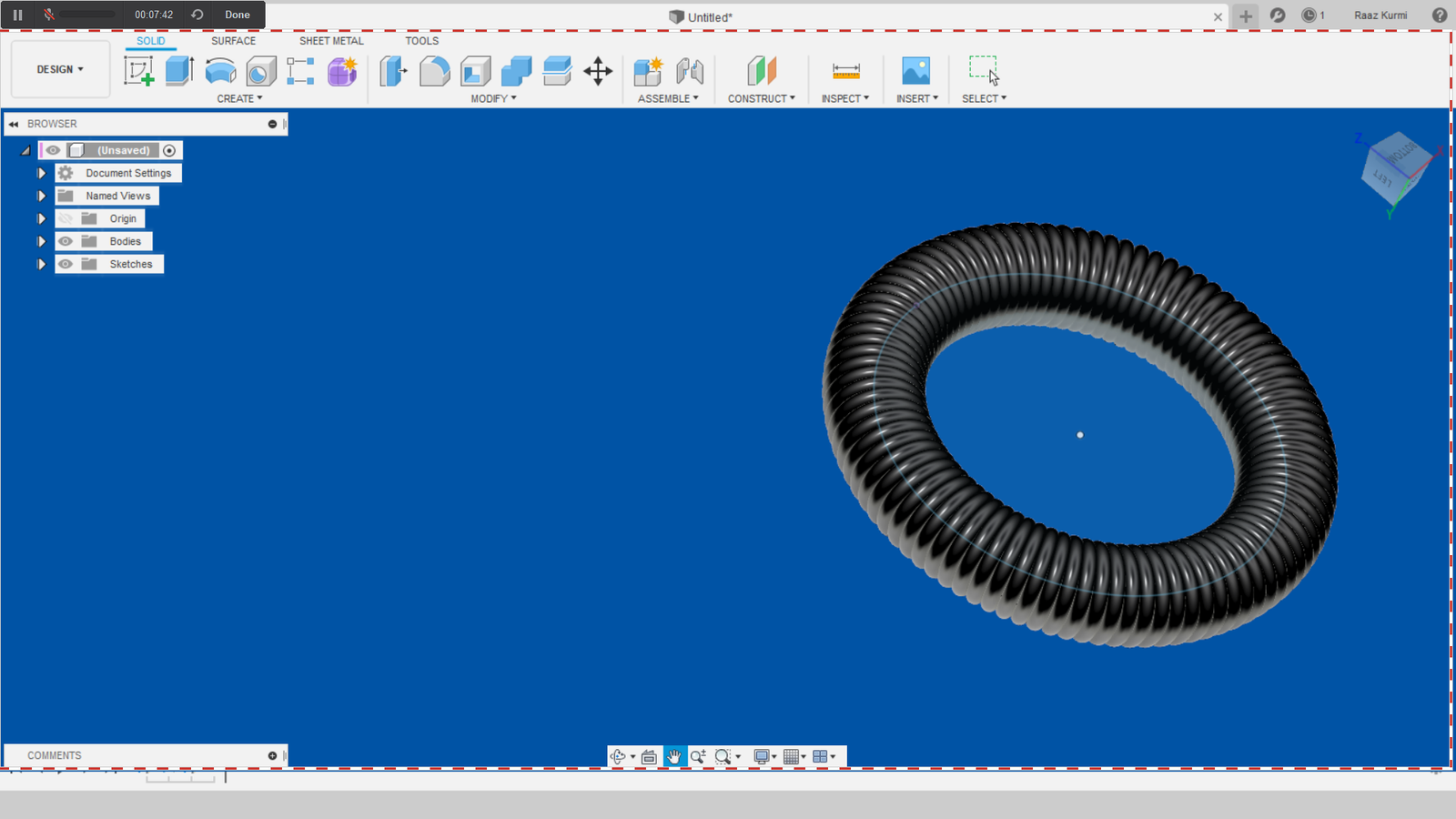Select the Move/Copy cross-arrows tool
This screenshot has width=1456, height=819.
pos(598,71)
